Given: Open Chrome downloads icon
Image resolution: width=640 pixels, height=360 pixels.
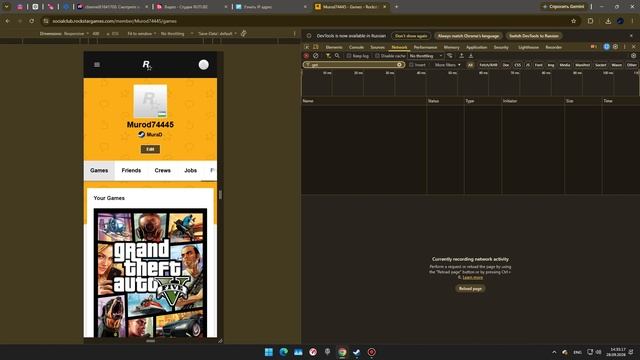Looking at the screenshot, I should tap(608, 21).
